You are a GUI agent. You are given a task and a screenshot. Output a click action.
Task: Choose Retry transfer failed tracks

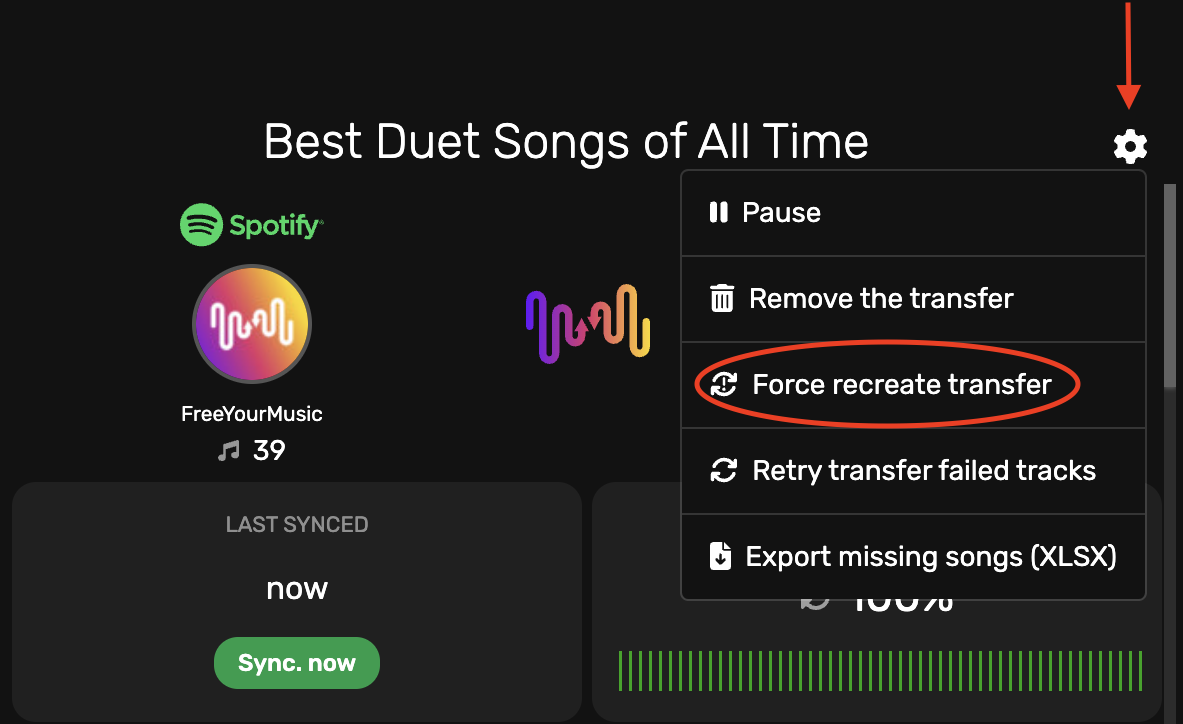923,470
